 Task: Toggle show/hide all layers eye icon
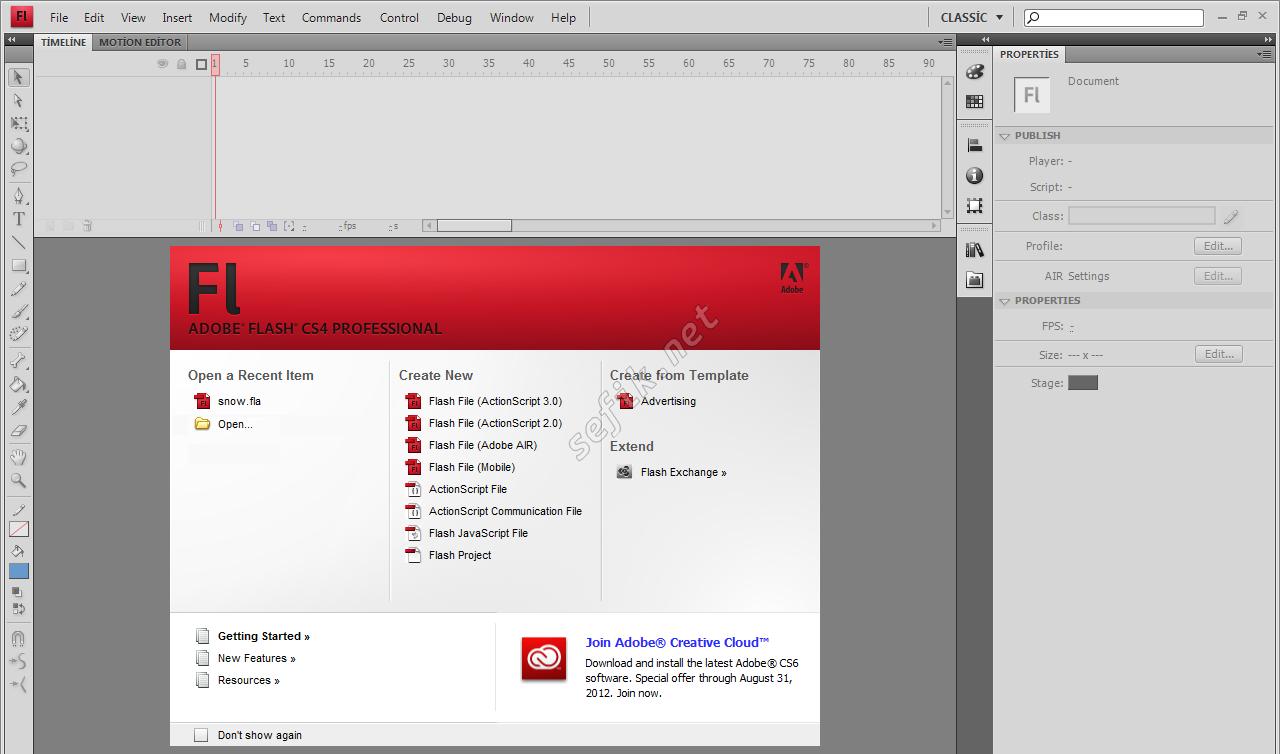click(x=162, y=64)
